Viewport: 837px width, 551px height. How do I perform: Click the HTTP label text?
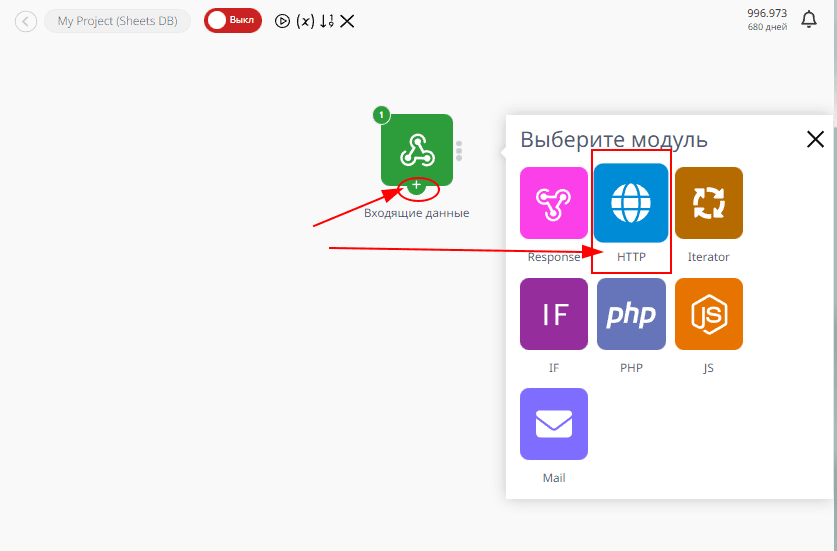click(x=631, y=257)
